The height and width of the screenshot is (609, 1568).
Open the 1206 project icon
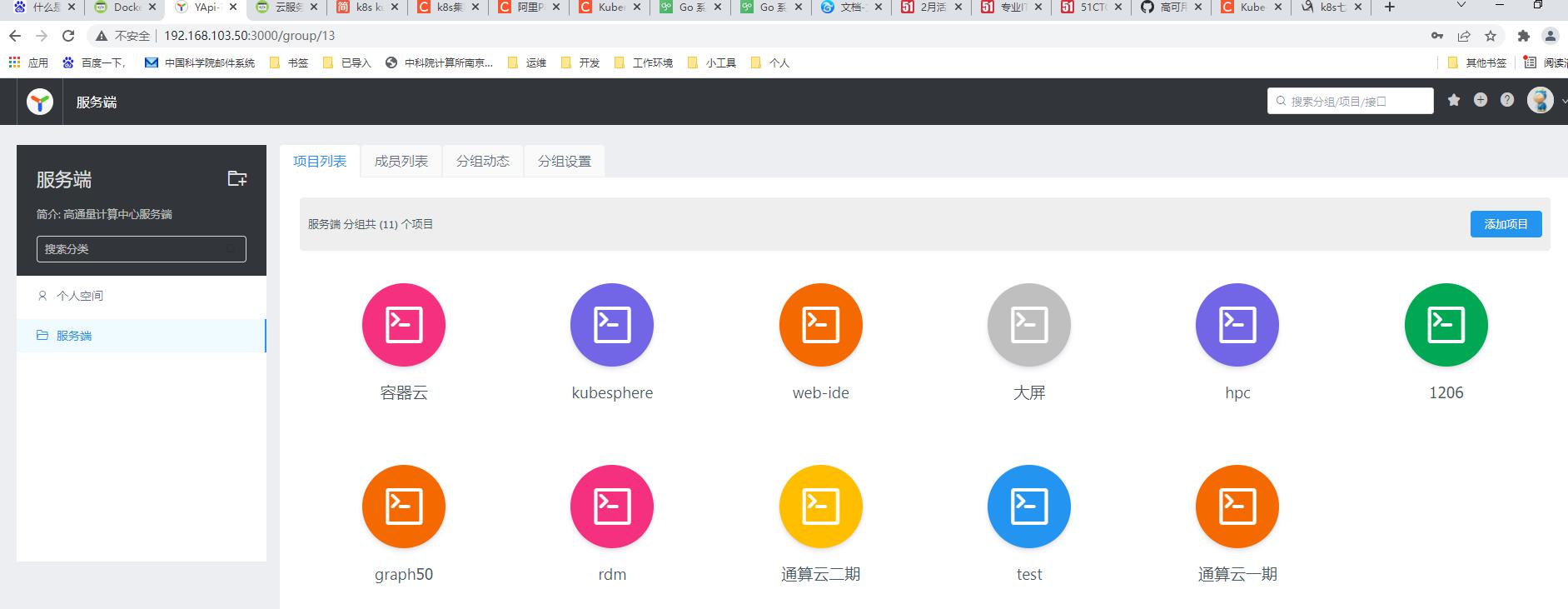tap(1446, 325)
